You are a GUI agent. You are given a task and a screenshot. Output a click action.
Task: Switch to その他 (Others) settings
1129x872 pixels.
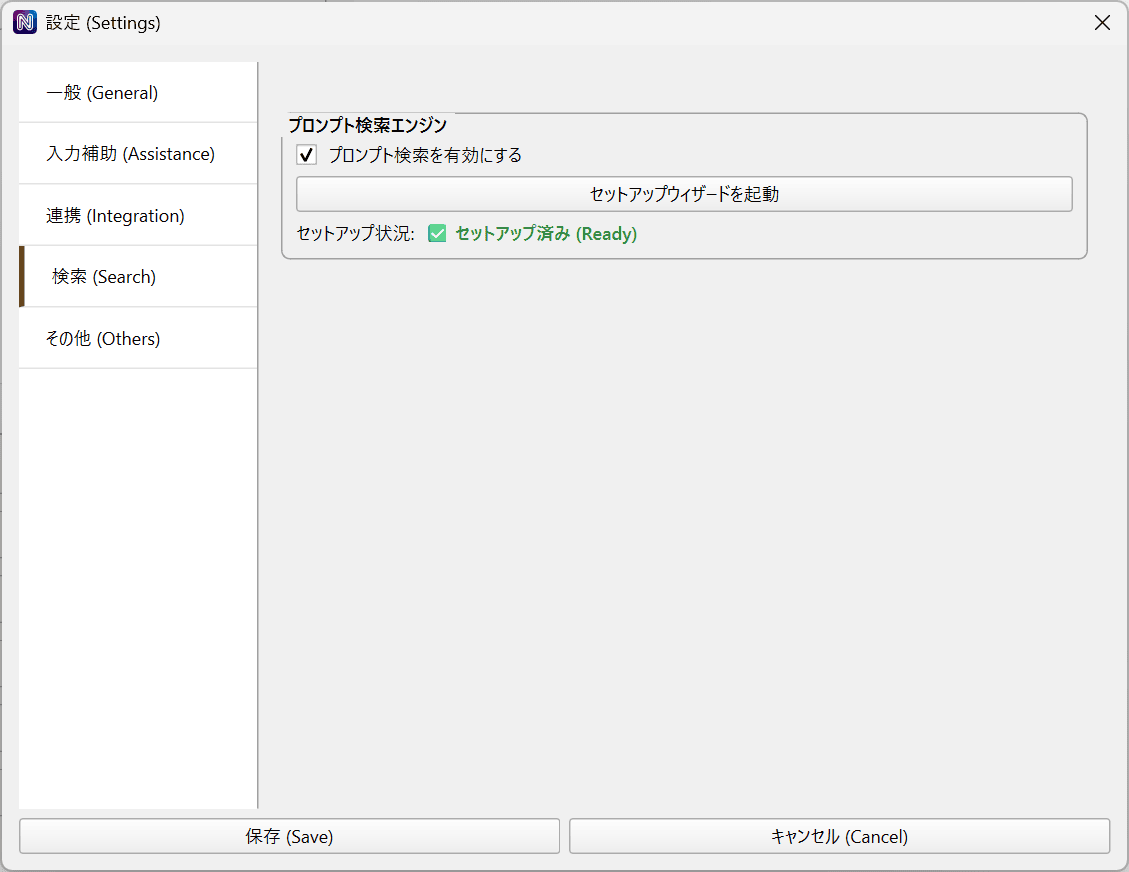(x=102, y=338)
